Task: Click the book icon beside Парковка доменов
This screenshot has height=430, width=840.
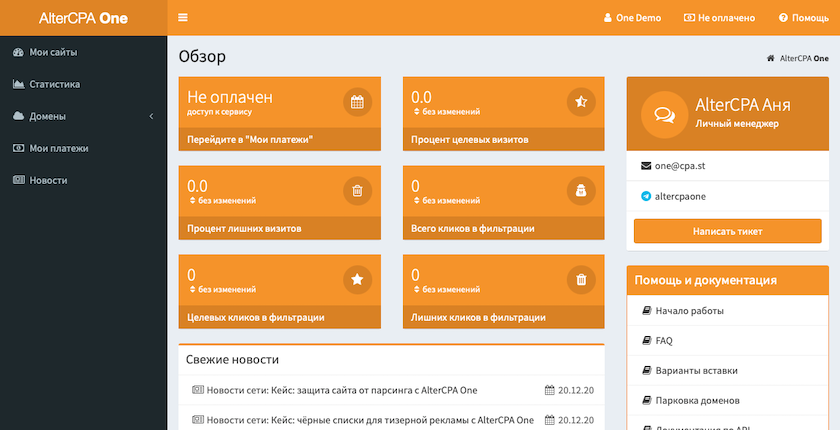Action: tap(646, 401)
